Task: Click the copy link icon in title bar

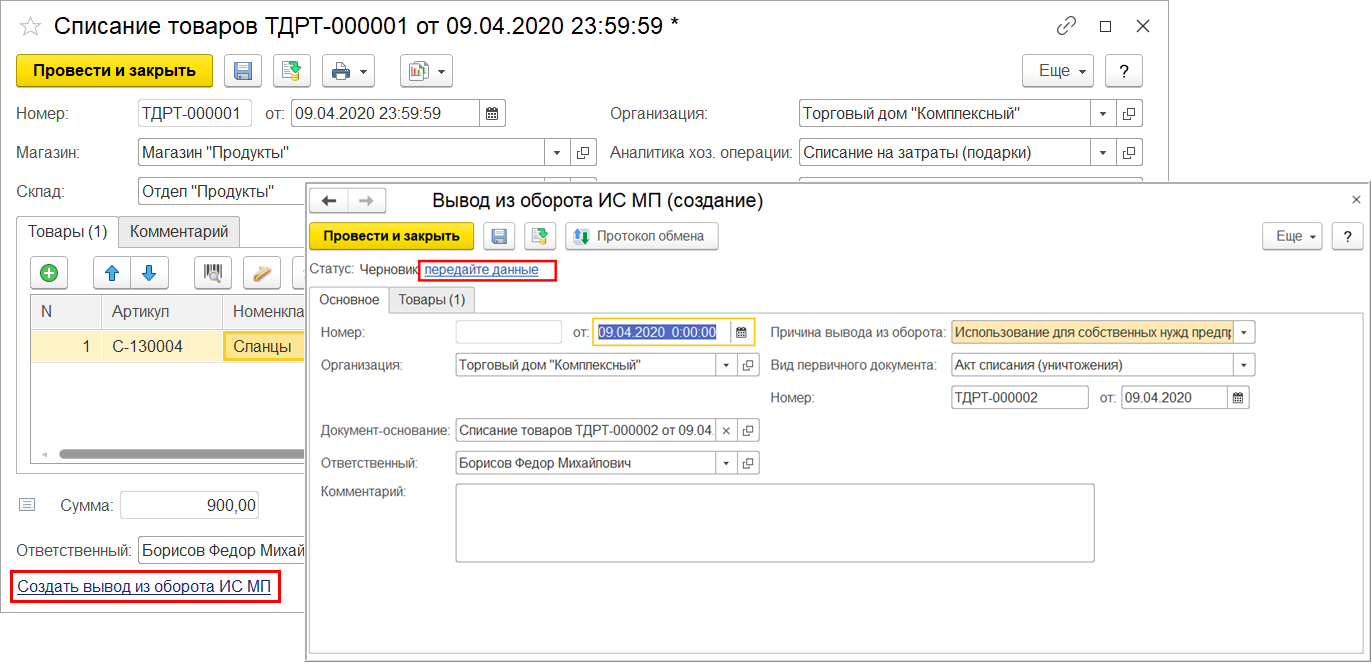Action: coord(1067,27)
